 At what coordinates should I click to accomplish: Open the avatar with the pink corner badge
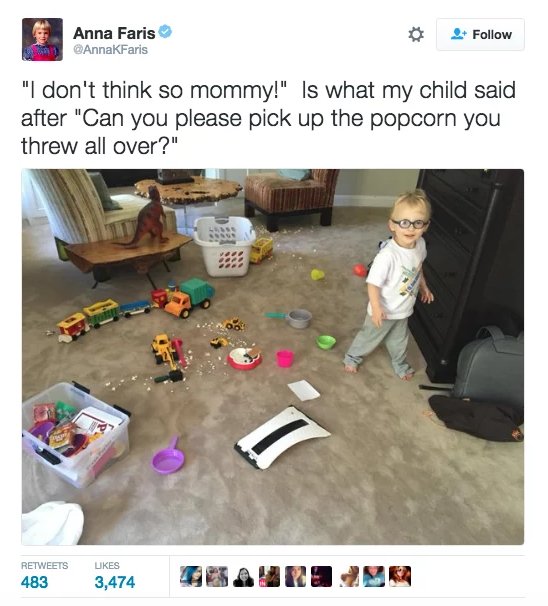click(269, 576)
